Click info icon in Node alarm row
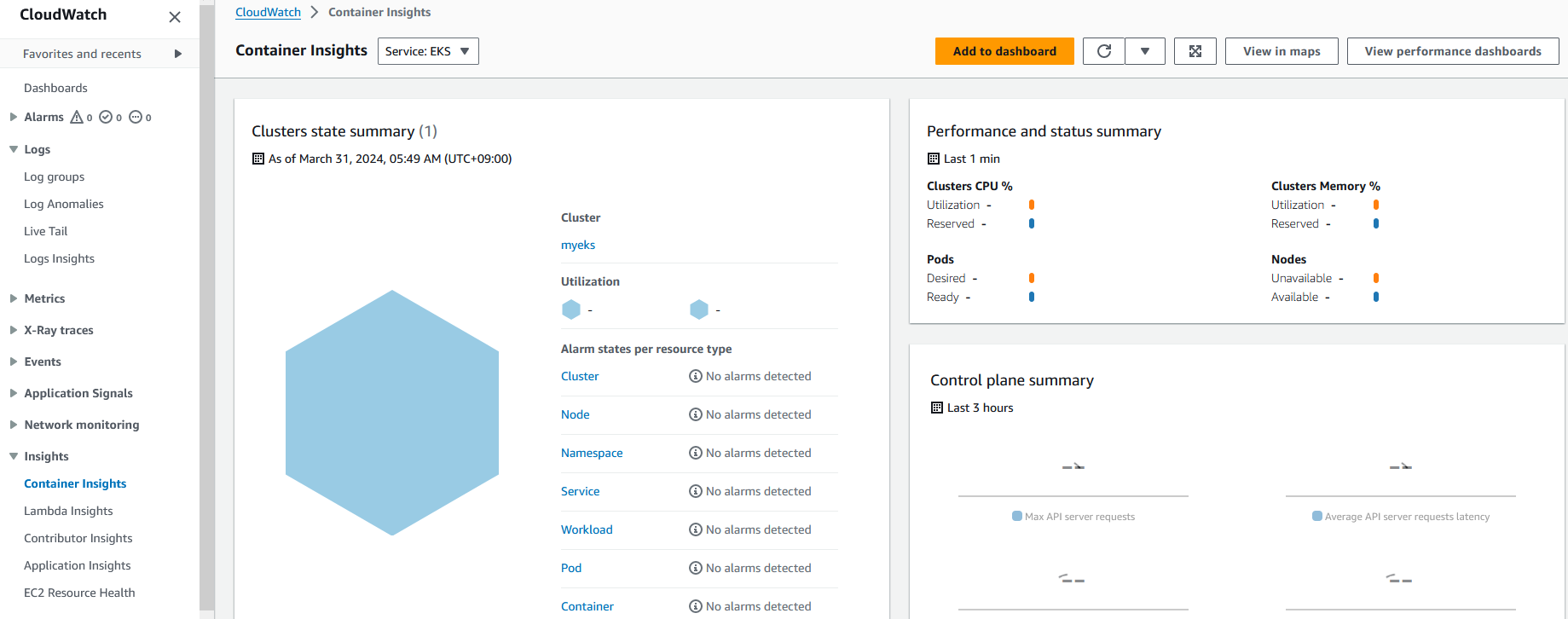 [696, 414]
